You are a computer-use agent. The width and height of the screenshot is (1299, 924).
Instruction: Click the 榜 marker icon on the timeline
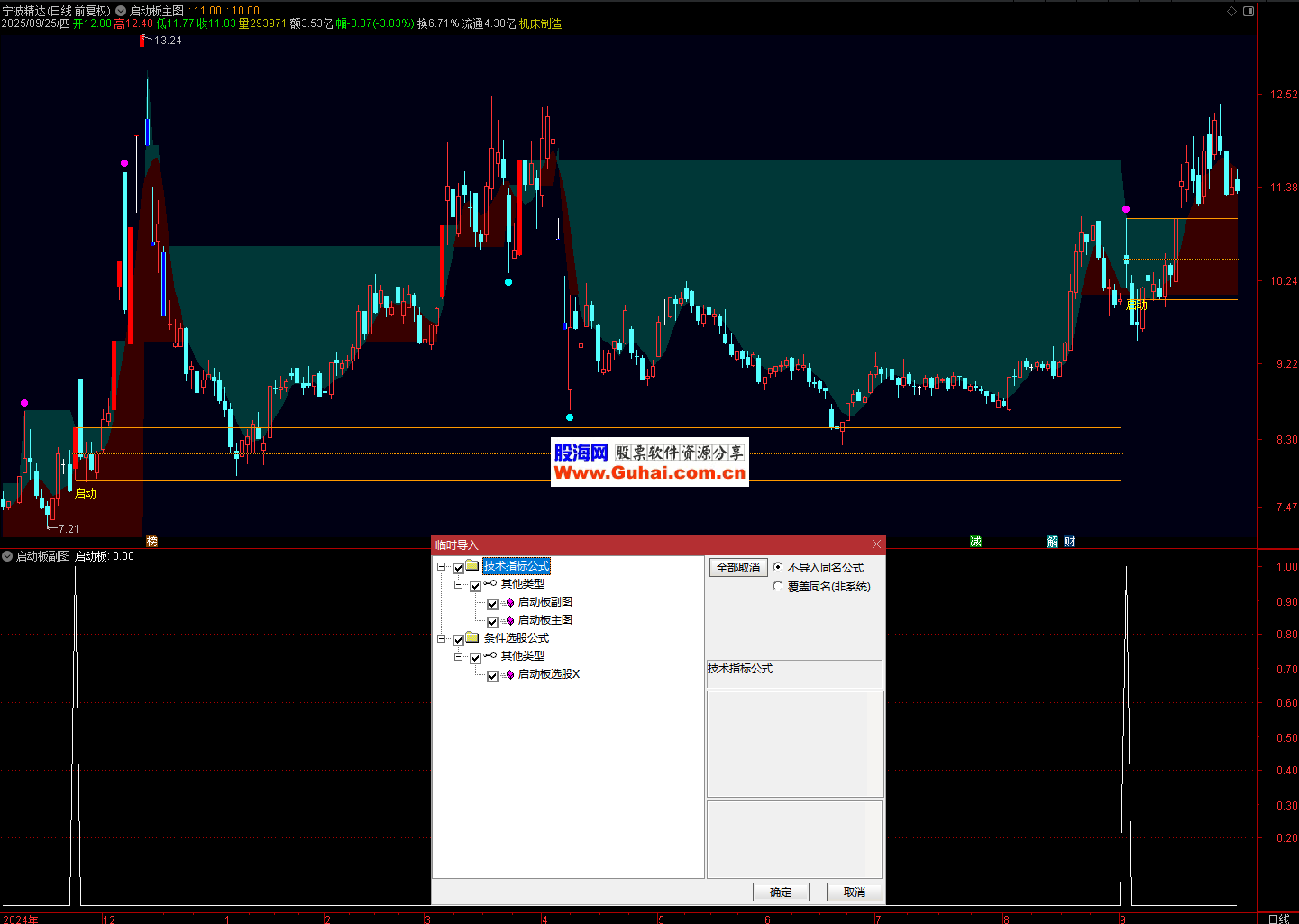(x=151, y=542)
